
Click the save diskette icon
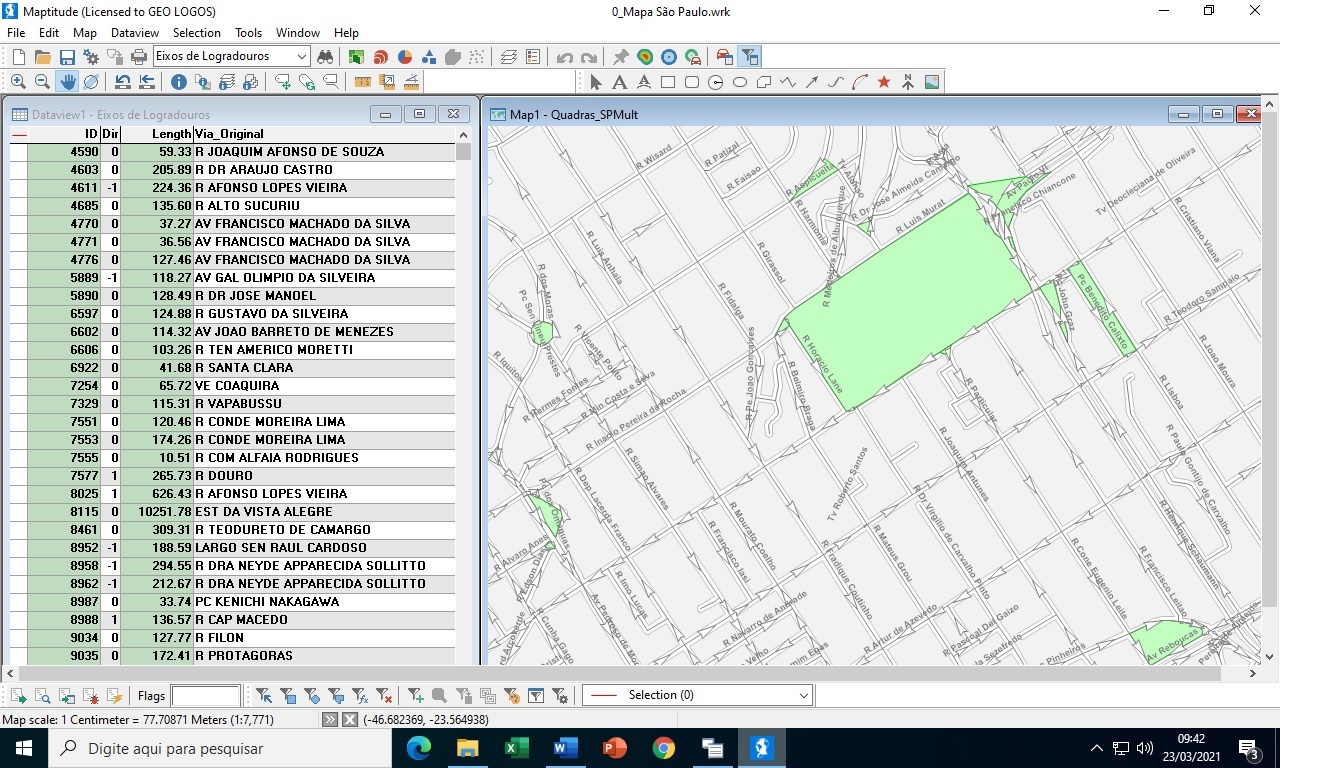click(67, 57)
